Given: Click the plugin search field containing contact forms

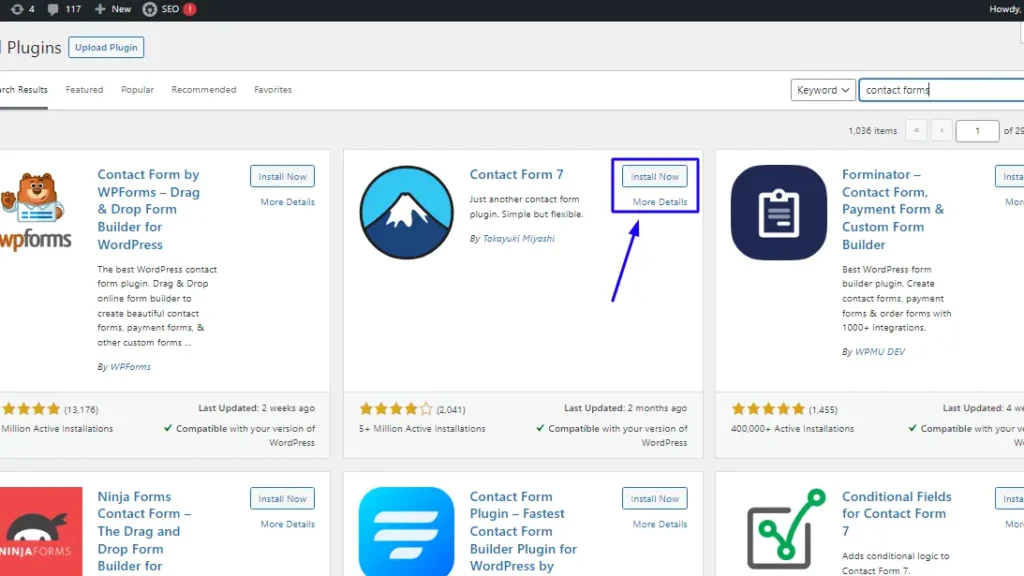Looking at the screenshot, I should tap(941, 90).
